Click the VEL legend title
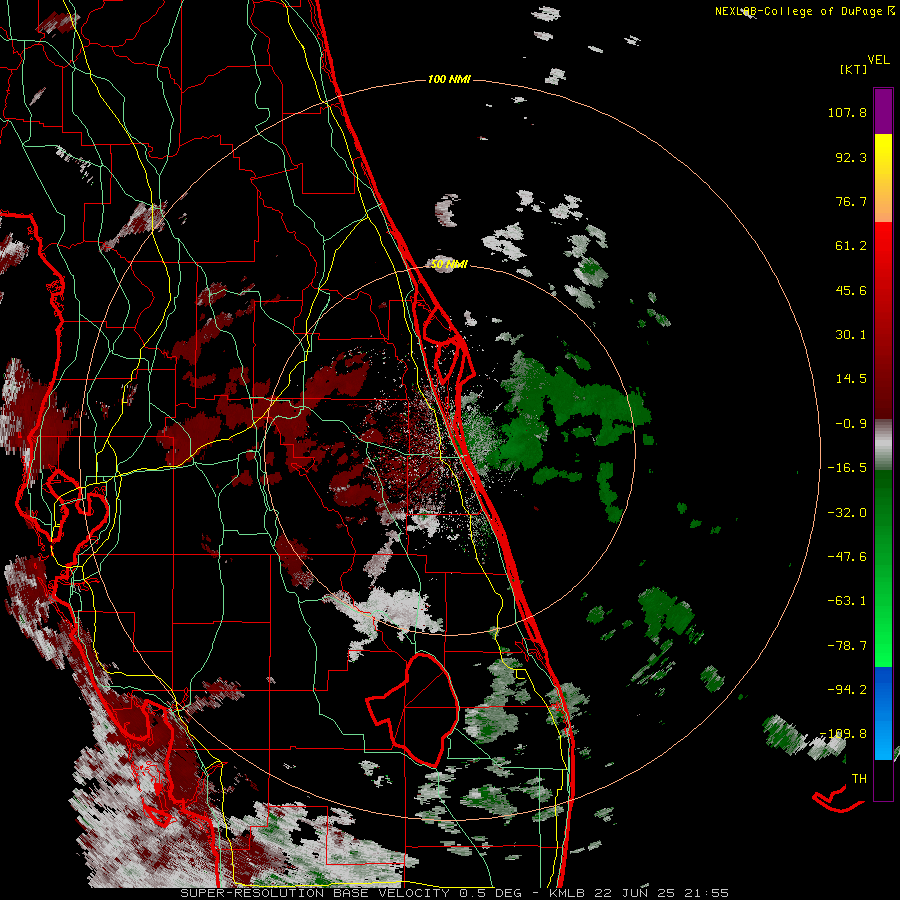Viewport: 900px width, 900px height. tap(878, 60)
